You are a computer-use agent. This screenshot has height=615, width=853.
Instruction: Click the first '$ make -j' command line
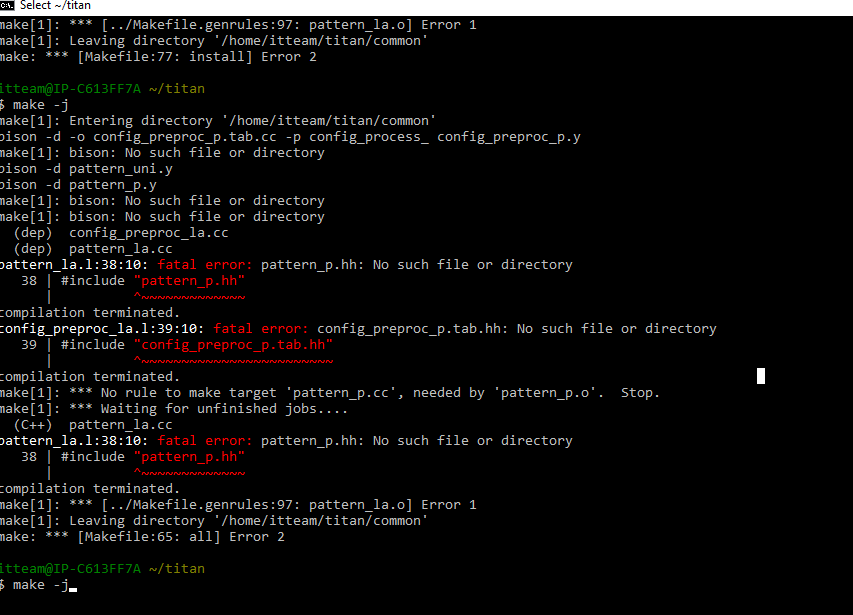pos(34,105)
